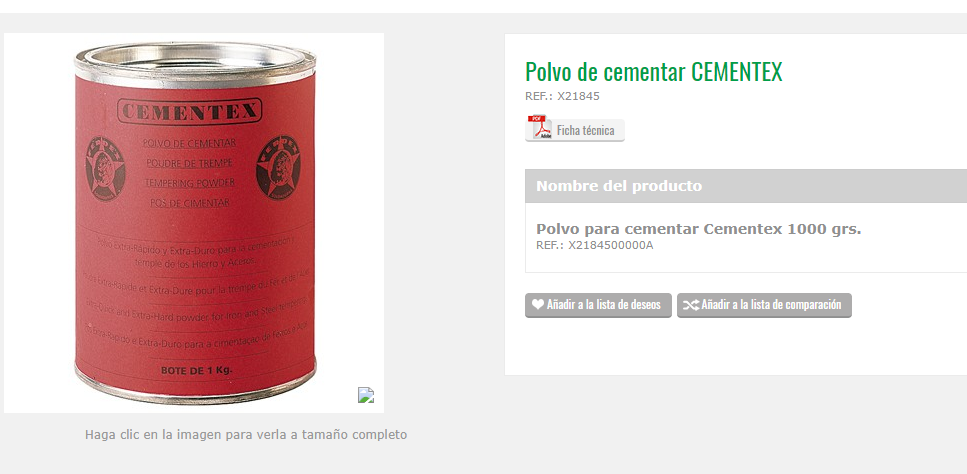Image resolution: width=967 pixels, height=474 pixels.
Task: Click the left star emblem on the can
Action: [105, 168]
